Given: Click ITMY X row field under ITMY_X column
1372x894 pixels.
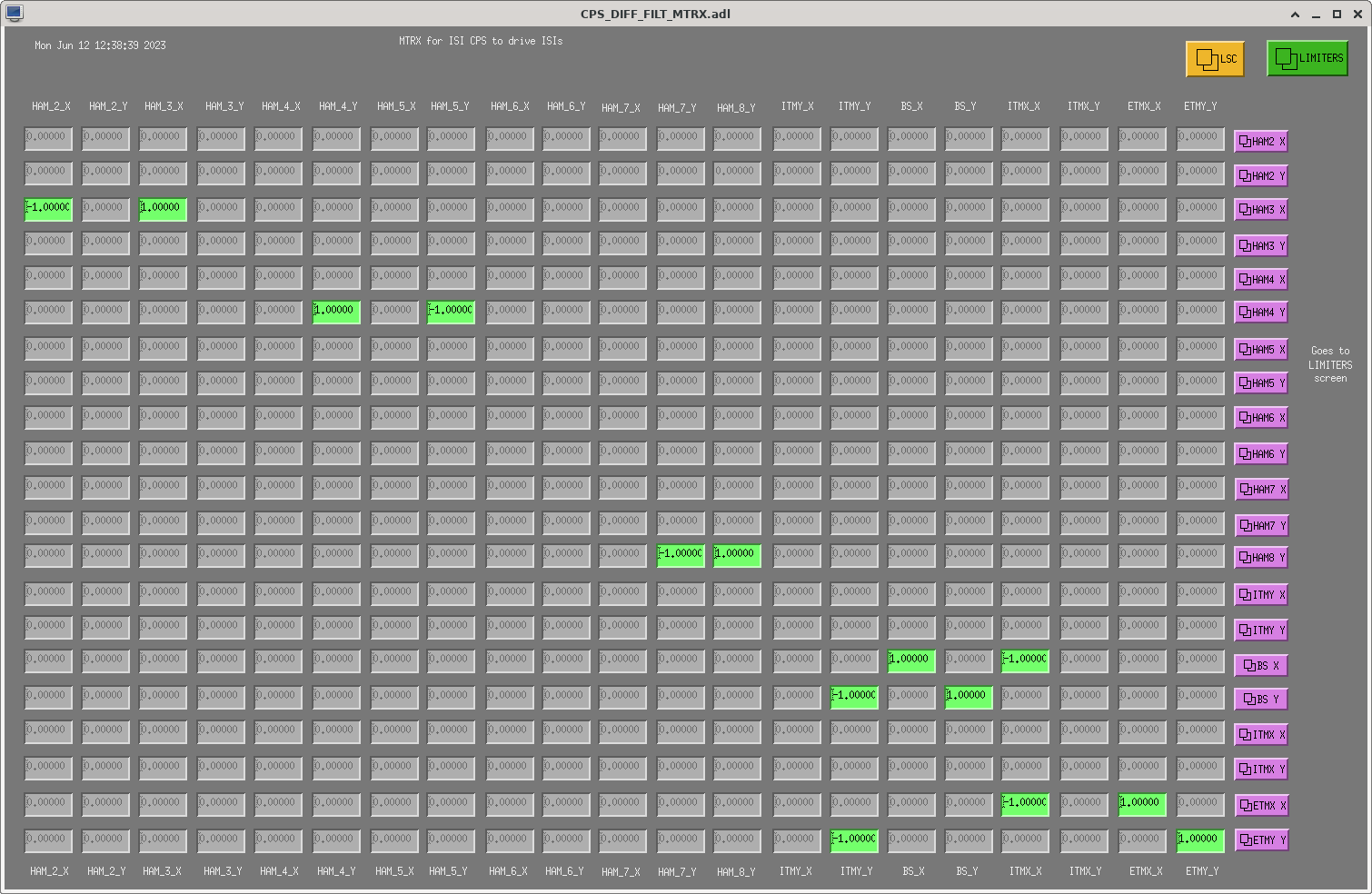Looking at the screenshot, I should click(797, 593).
